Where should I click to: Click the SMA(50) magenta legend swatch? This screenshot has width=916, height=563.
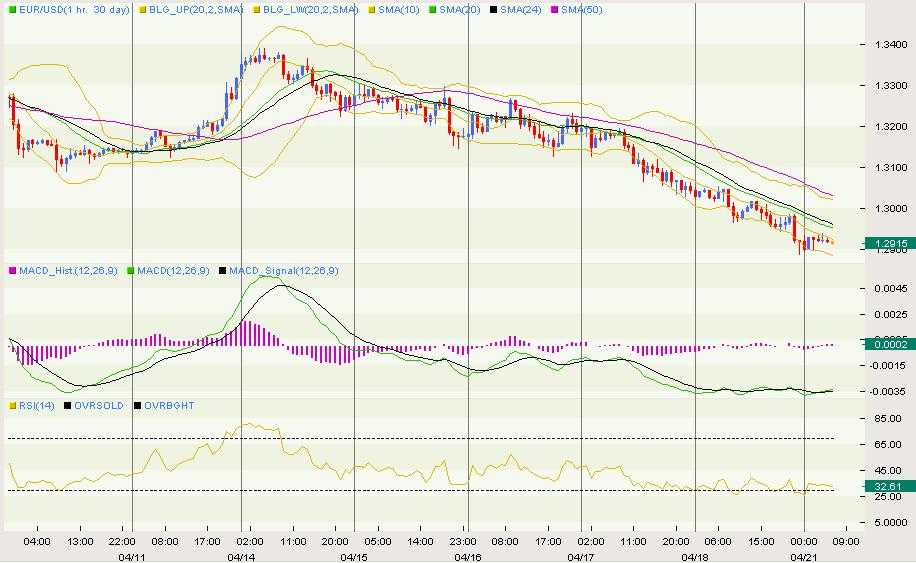[554, 10]
